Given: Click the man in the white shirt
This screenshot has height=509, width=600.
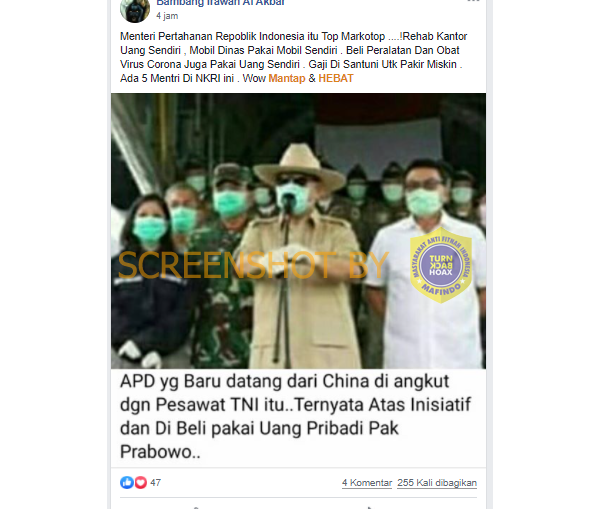Looking at the screenshot, I should click(x=427, y=264).
